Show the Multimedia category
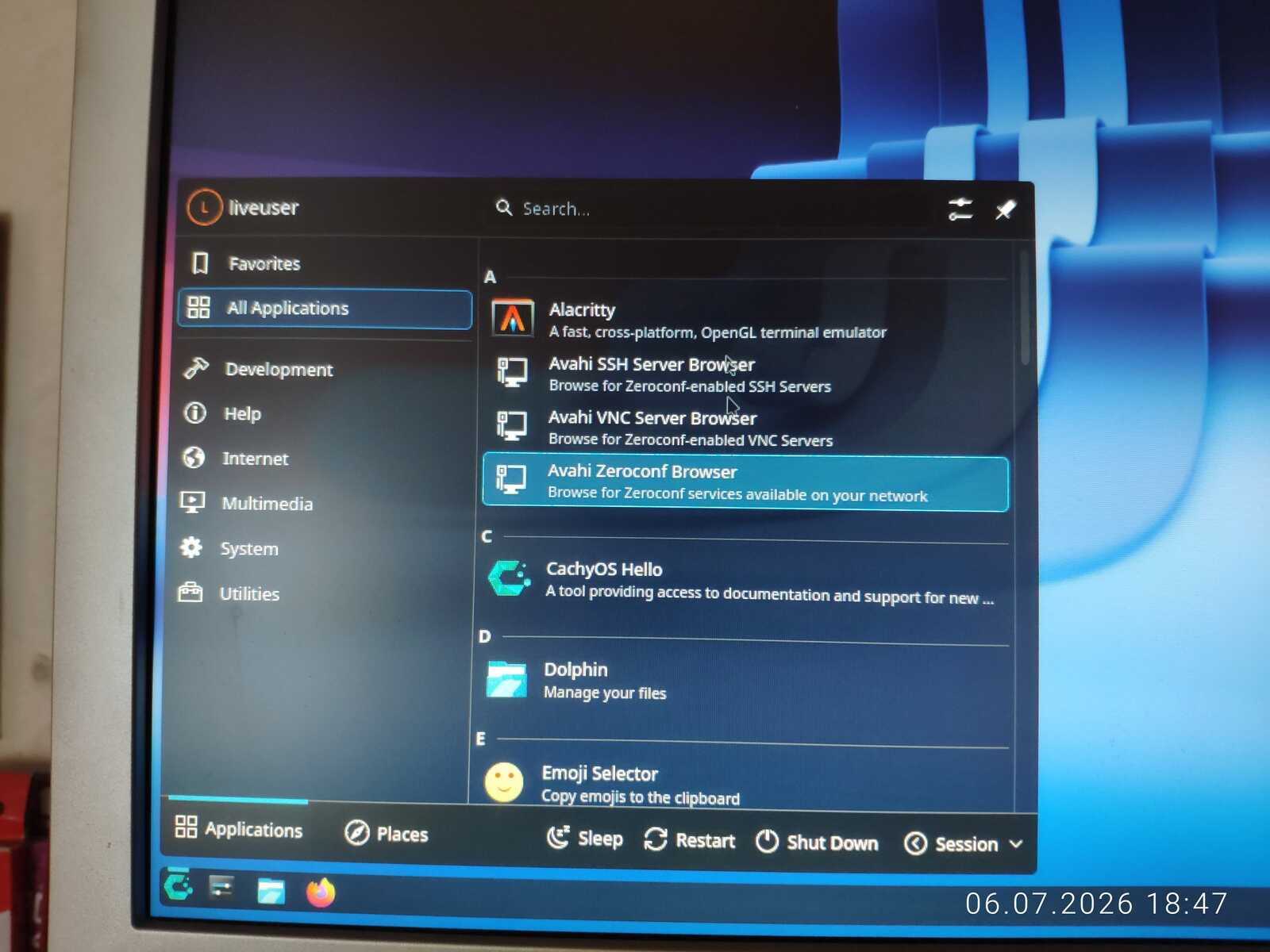This screenshot has width=1270, height=952. [324, 504]
